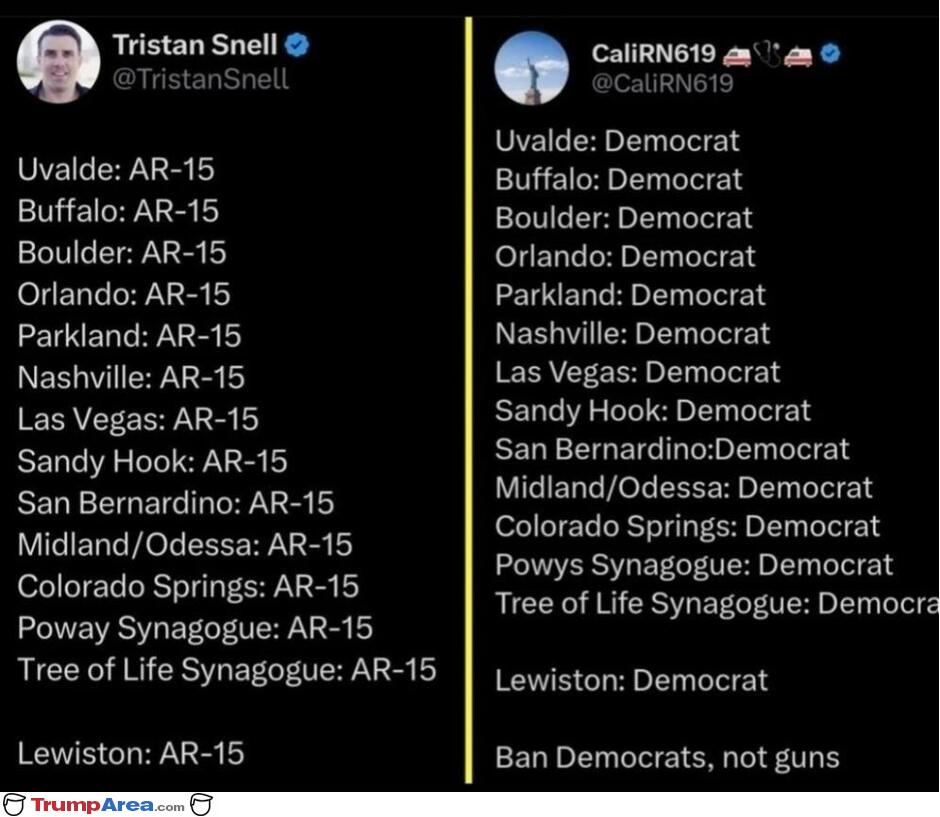Open the TrumpArea.com watermark link

coord(108,805)
